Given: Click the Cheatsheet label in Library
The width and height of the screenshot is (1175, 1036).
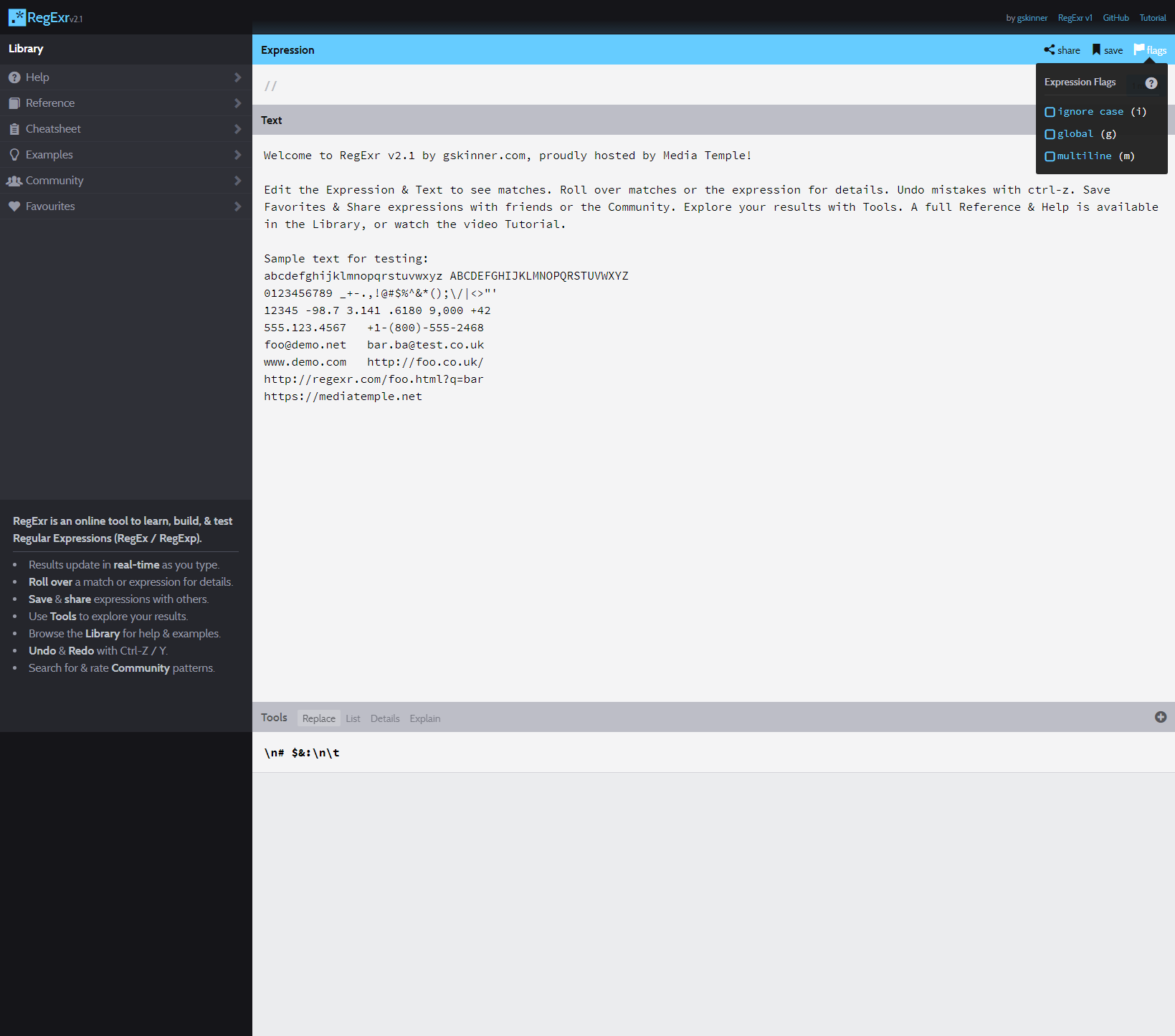Looking at the screenshot, I should pyautogui.click(x=53, y=129).
